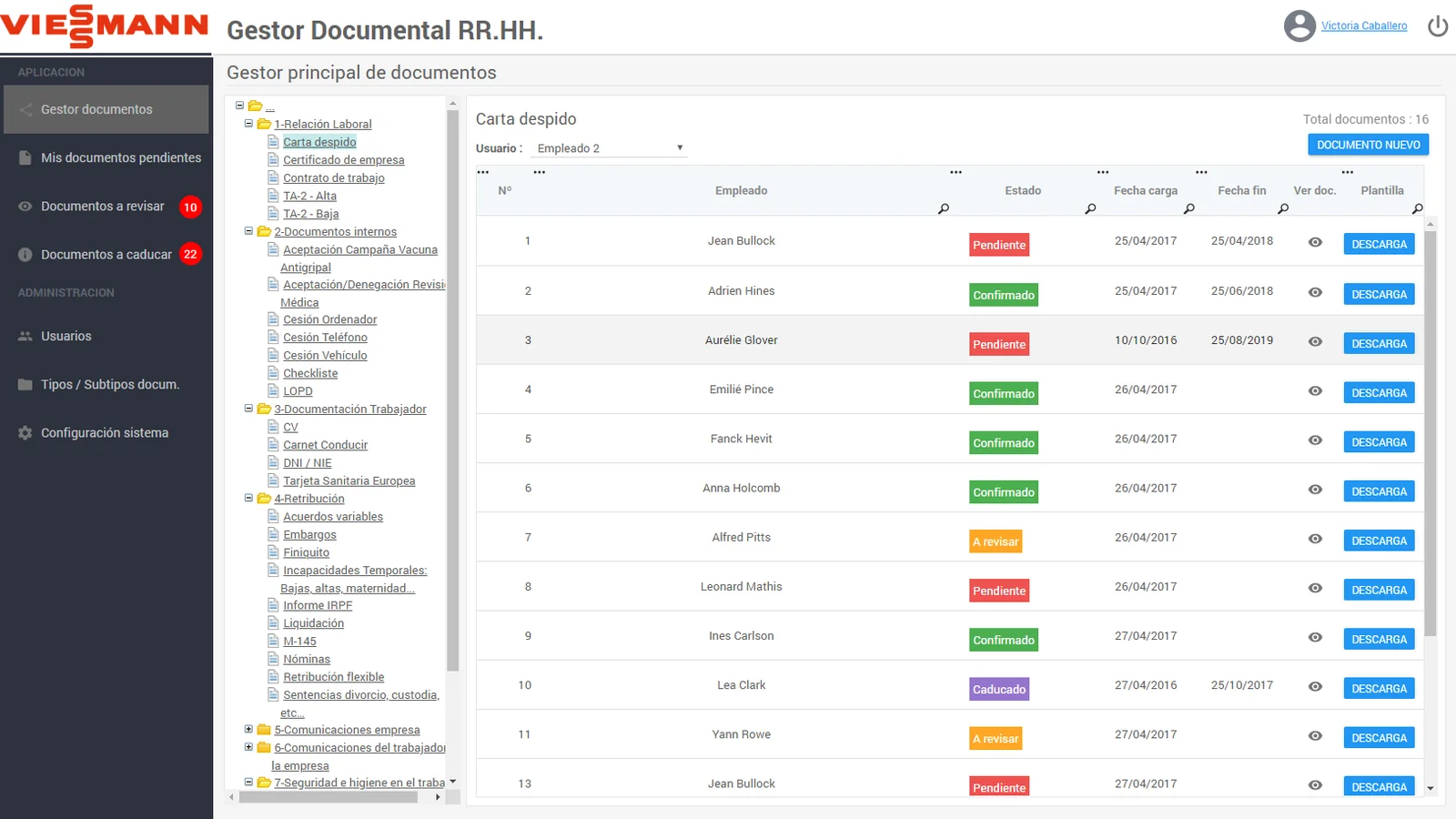Image resolution: width=1456 pixels, height=819 pixels.
Task: Open Documentos a revisar menu item
Action: 103,207
